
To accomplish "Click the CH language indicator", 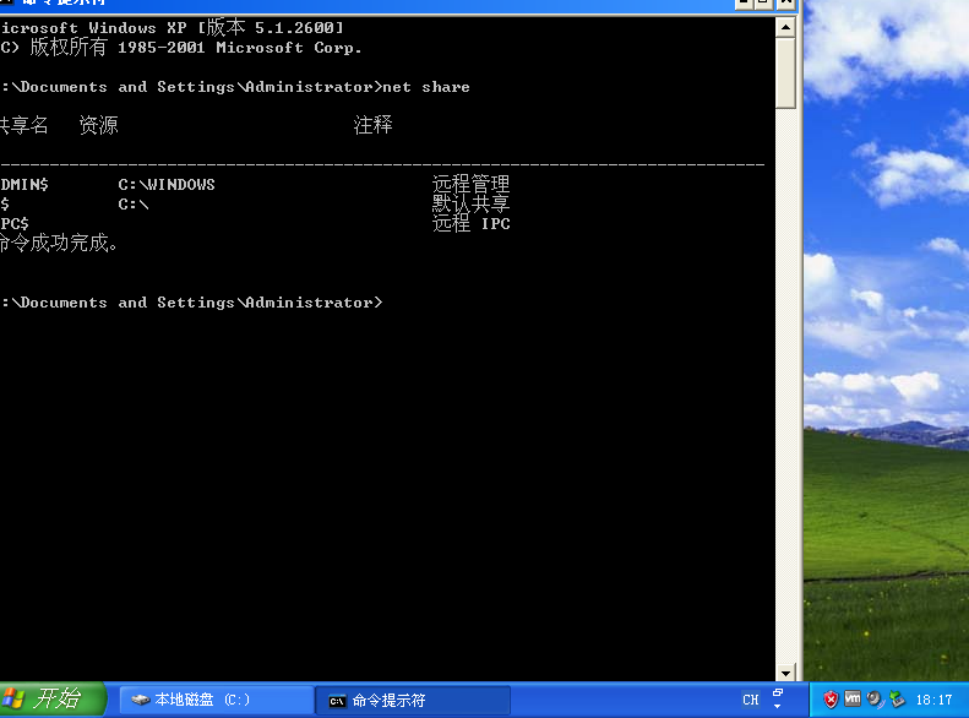I will [x=750, y=699].
